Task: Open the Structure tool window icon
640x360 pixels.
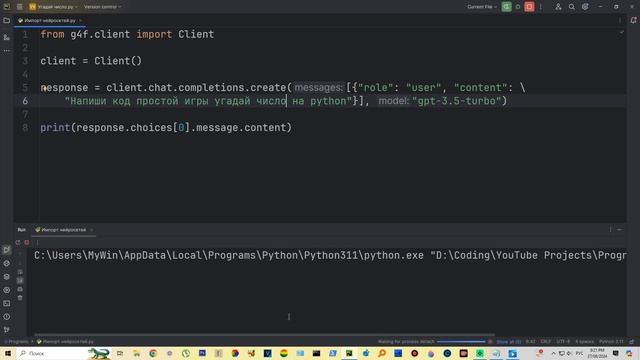Action: click(x=7, y=37)
